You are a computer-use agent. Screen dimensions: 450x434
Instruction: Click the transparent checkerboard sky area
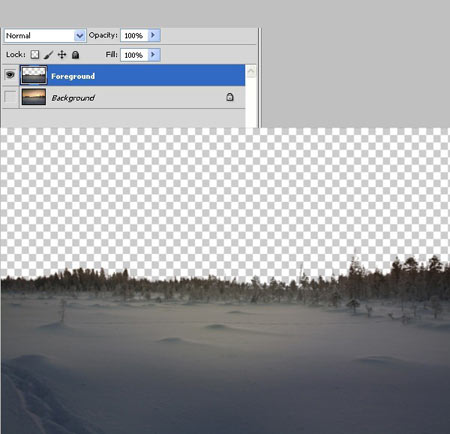pyautogui.click(x=225, y=197)
